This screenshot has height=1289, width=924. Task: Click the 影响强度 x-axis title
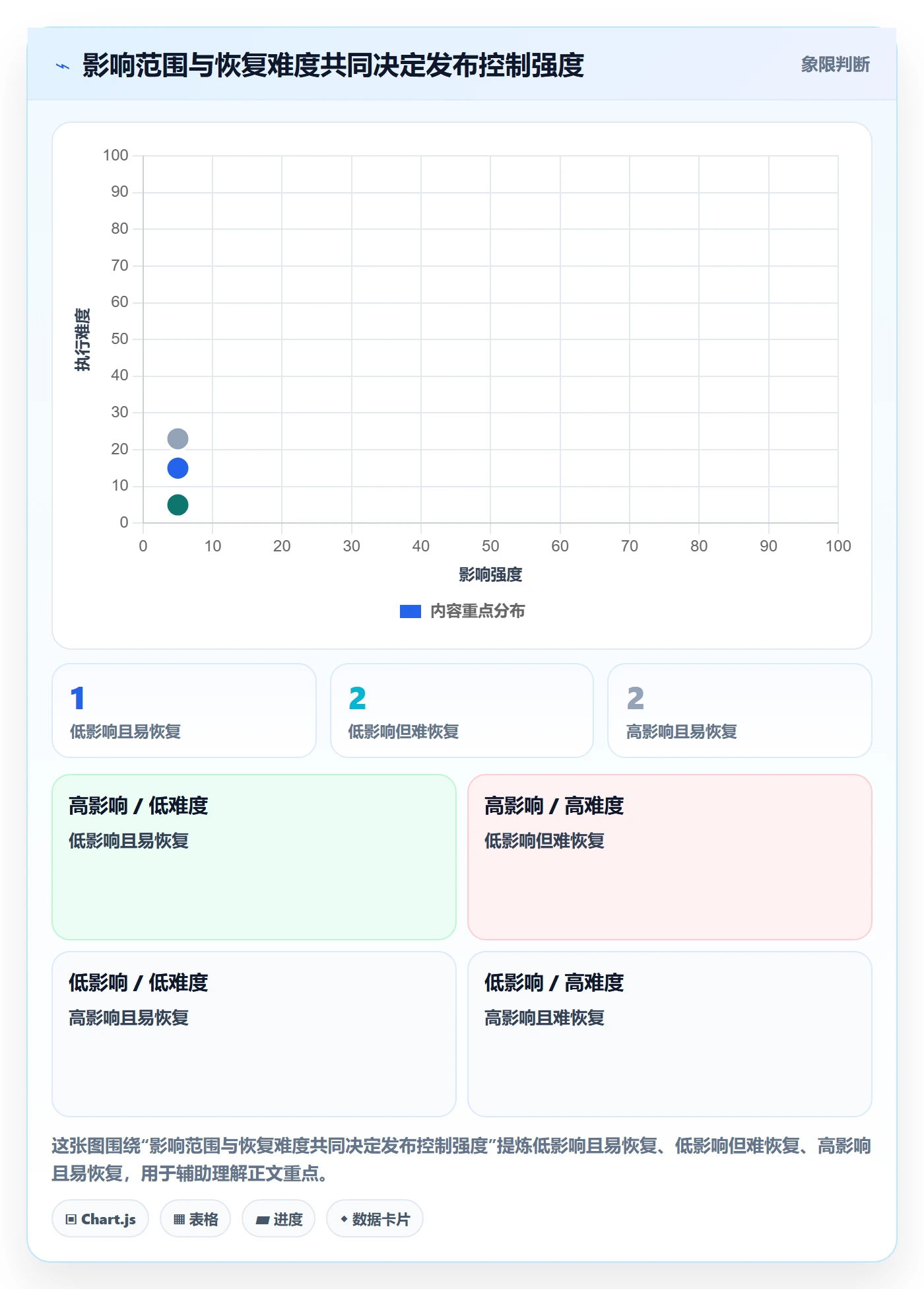tap(490, 575)
